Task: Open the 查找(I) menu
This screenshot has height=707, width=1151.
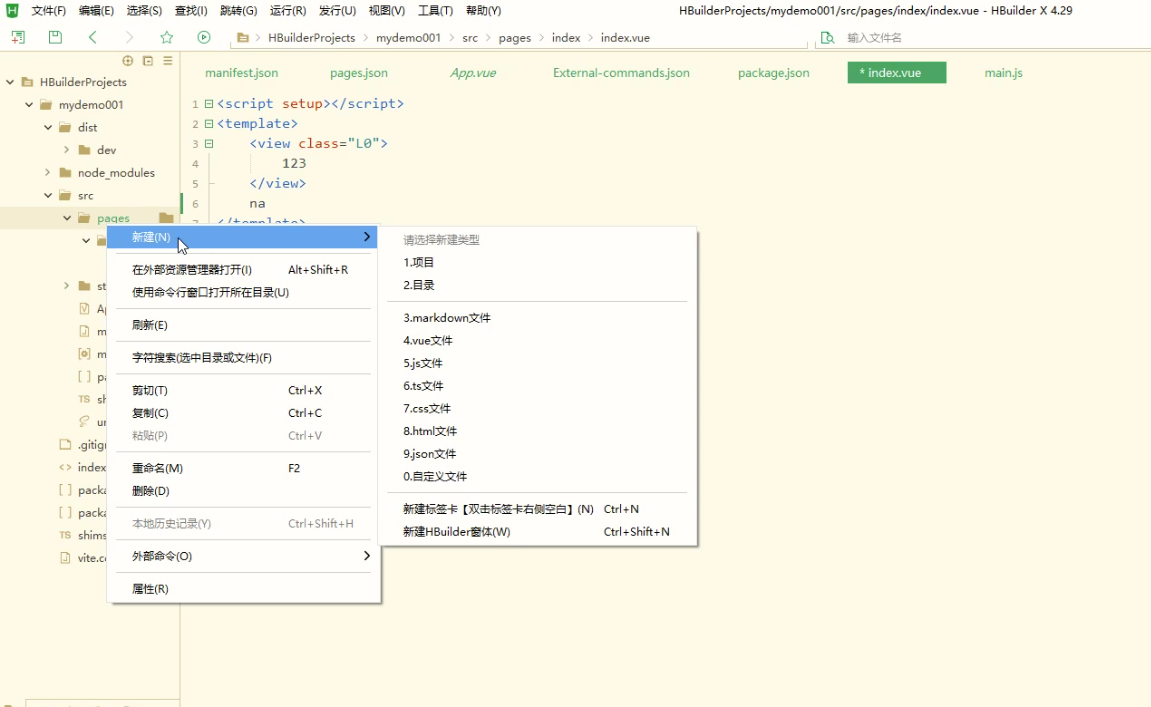Action: (x=191, y=11)
